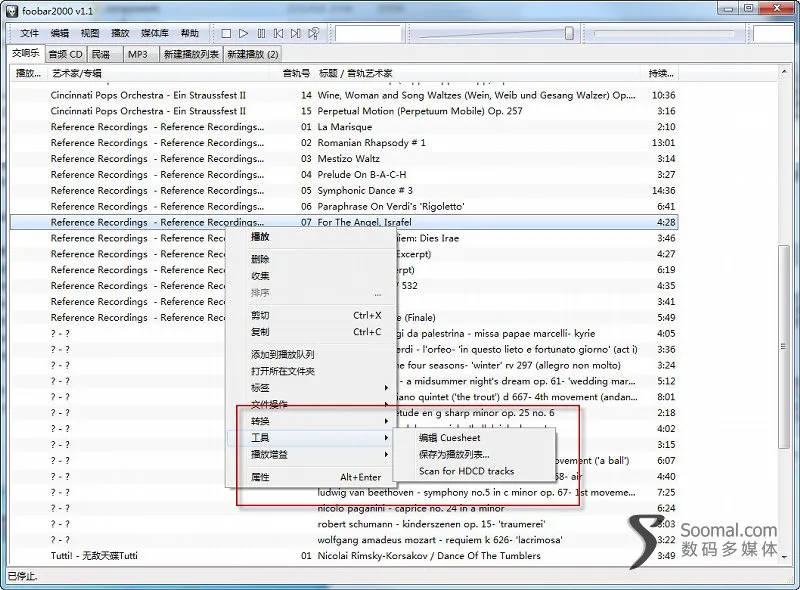Select track Dance Of The Tumblers
The image size is (800, 590).
(x=344, y=556)
